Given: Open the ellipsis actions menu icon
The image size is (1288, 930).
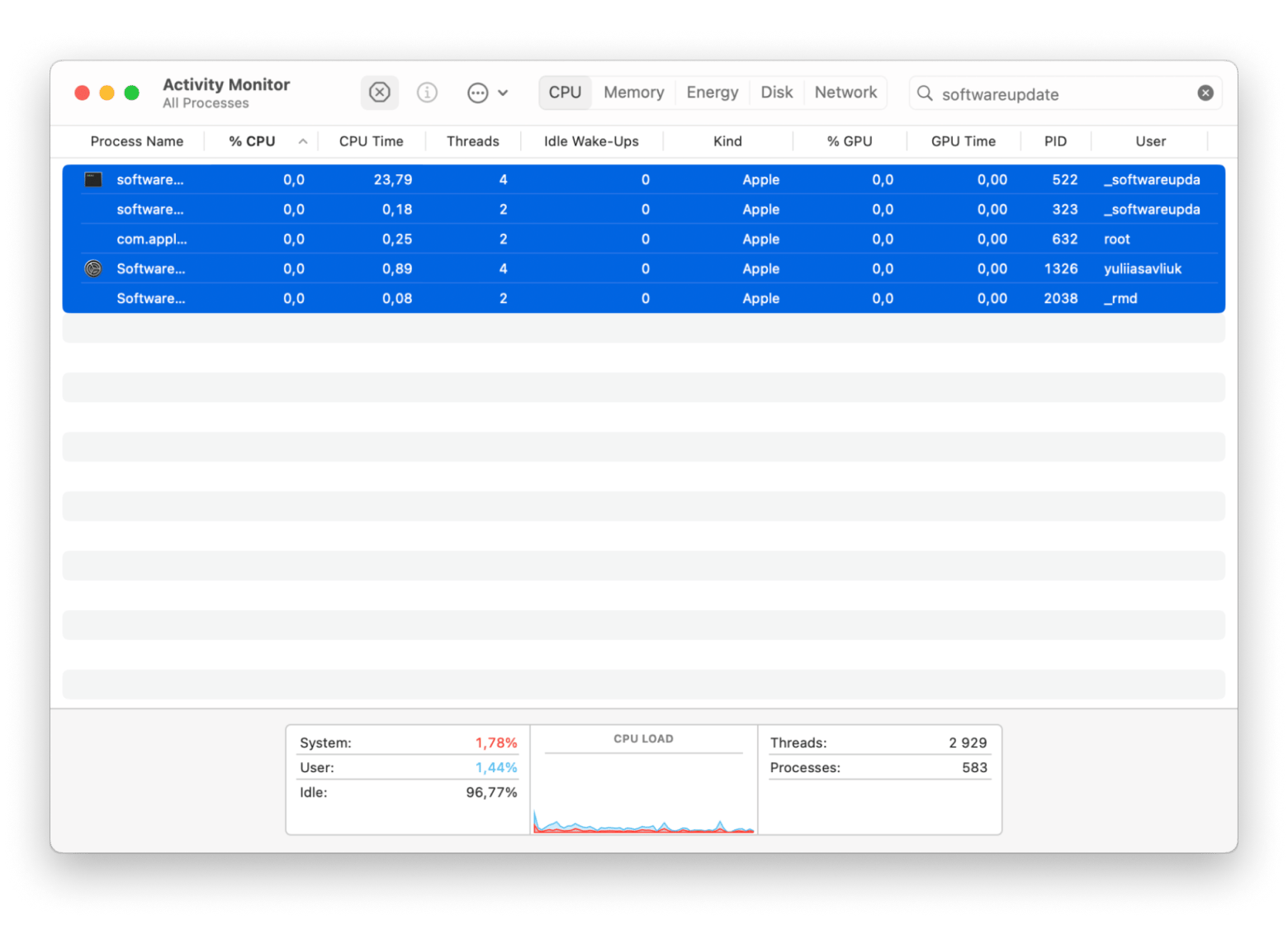Looking at the screenshot, I should click(x=477, y=93).
